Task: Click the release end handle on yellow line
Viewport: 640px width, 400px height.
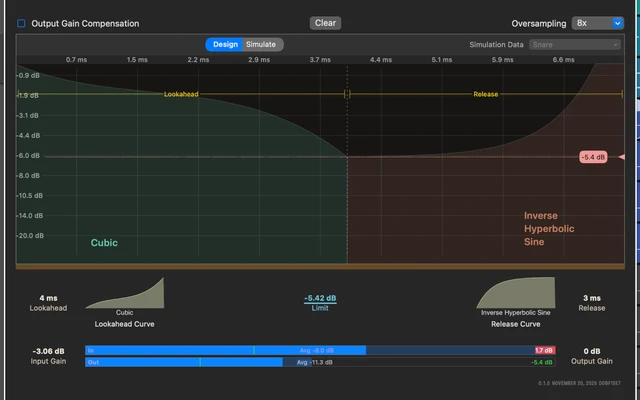Action: (621, 94)
